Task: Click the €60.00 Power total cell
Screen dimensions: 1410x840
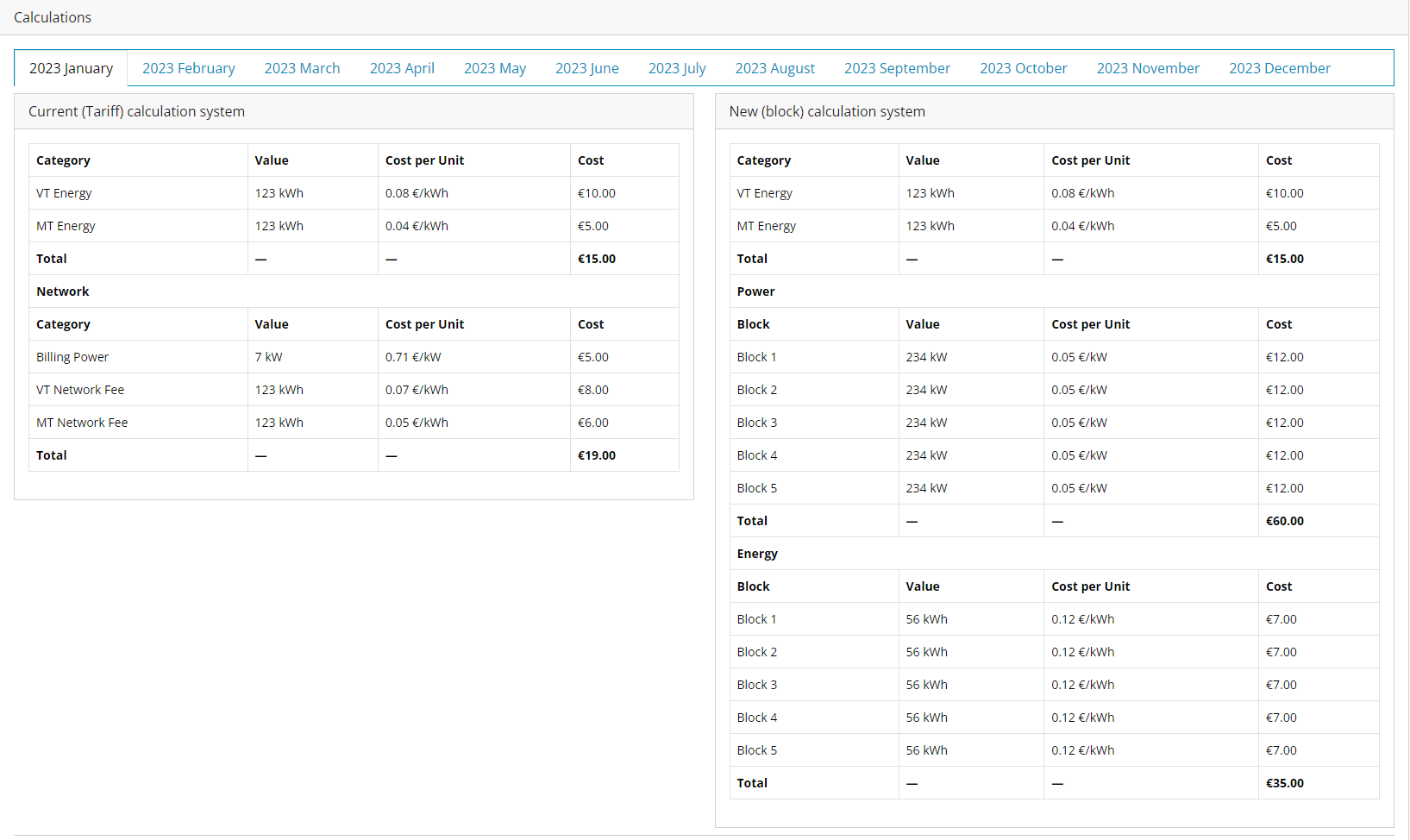Action: (1285, 521)
